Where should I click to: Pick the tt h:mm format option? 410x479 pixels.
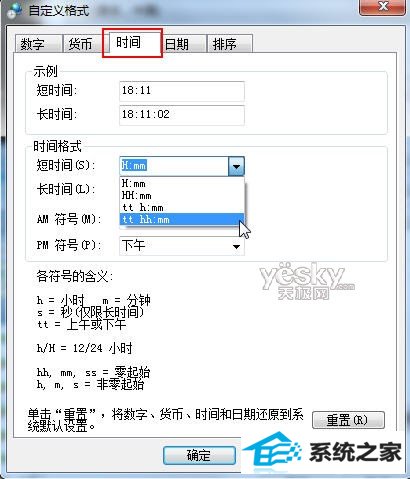coord(182,207)
